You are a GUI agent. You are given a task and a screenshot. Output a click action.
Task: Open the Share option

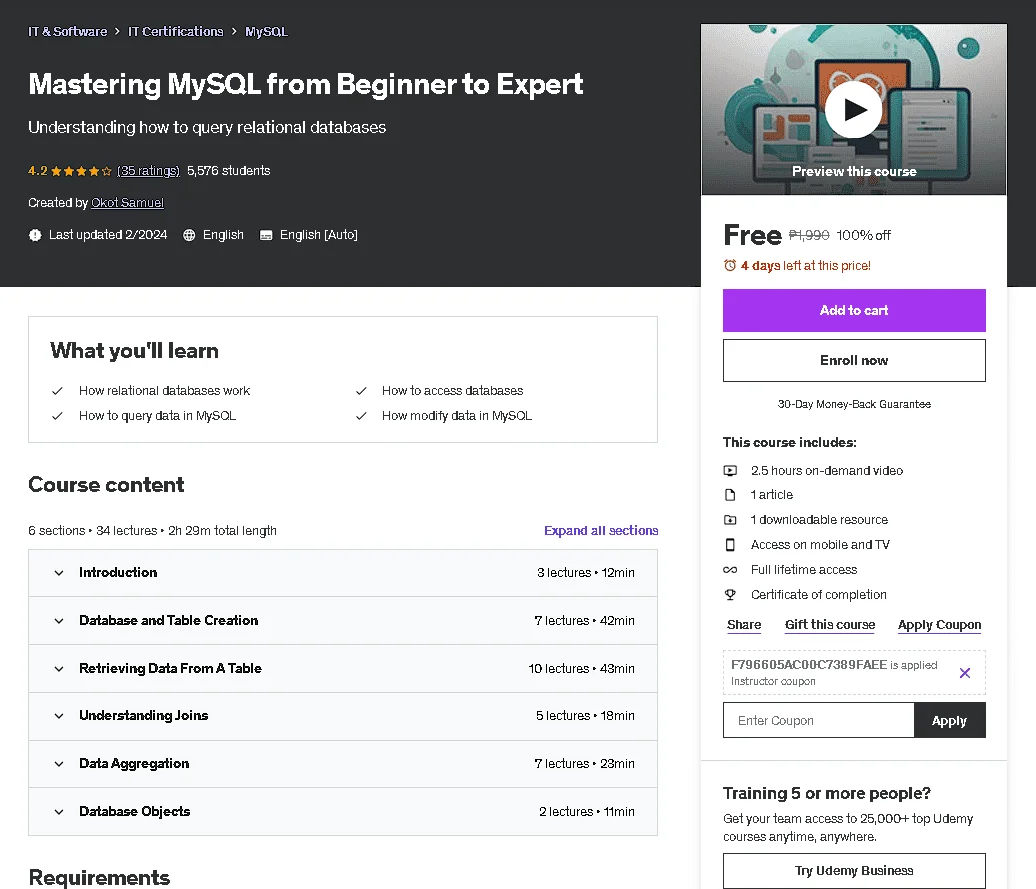click(744, 625)
